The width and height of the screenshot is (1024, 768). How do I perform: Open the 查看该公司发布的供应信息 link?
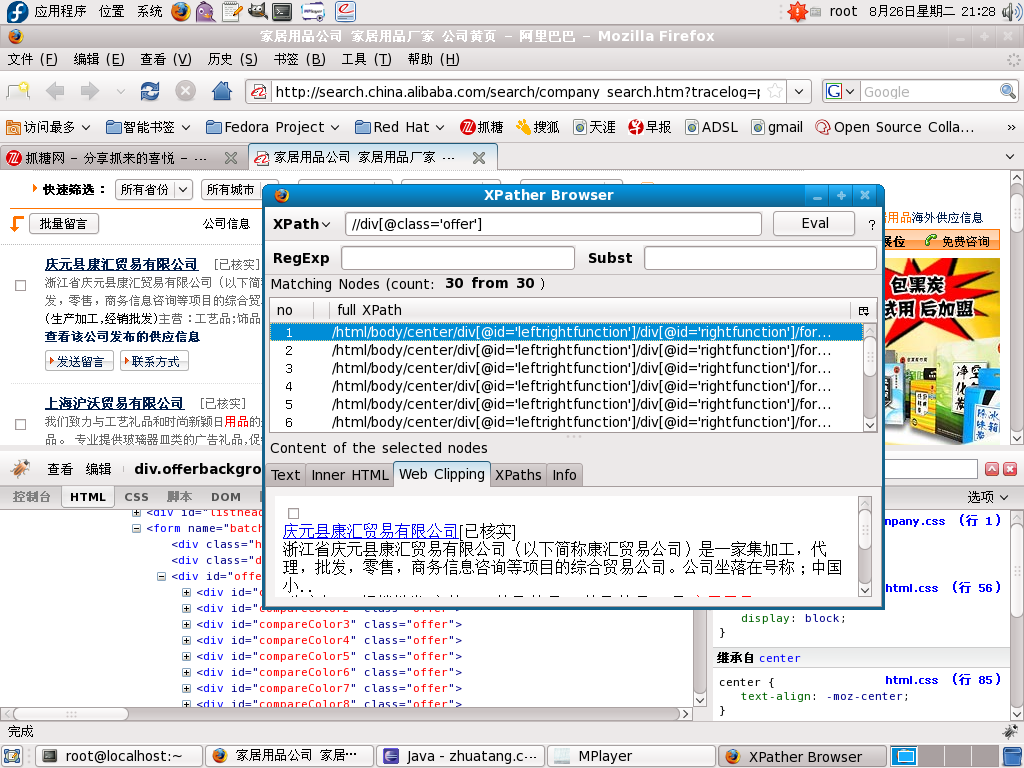122,337
